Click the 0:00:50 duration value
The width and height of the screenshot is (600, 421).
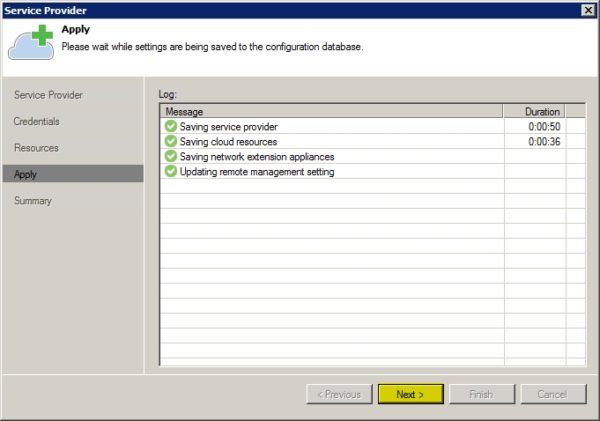544,126
